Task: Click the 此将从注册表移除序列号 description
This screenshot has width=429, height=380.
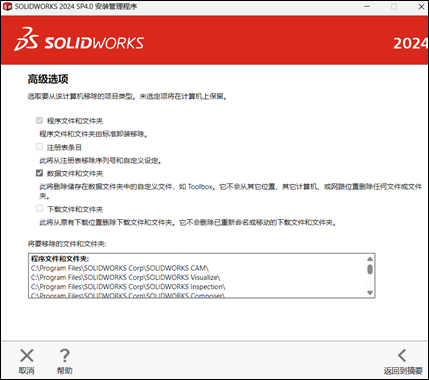Action: coord(101,161)
